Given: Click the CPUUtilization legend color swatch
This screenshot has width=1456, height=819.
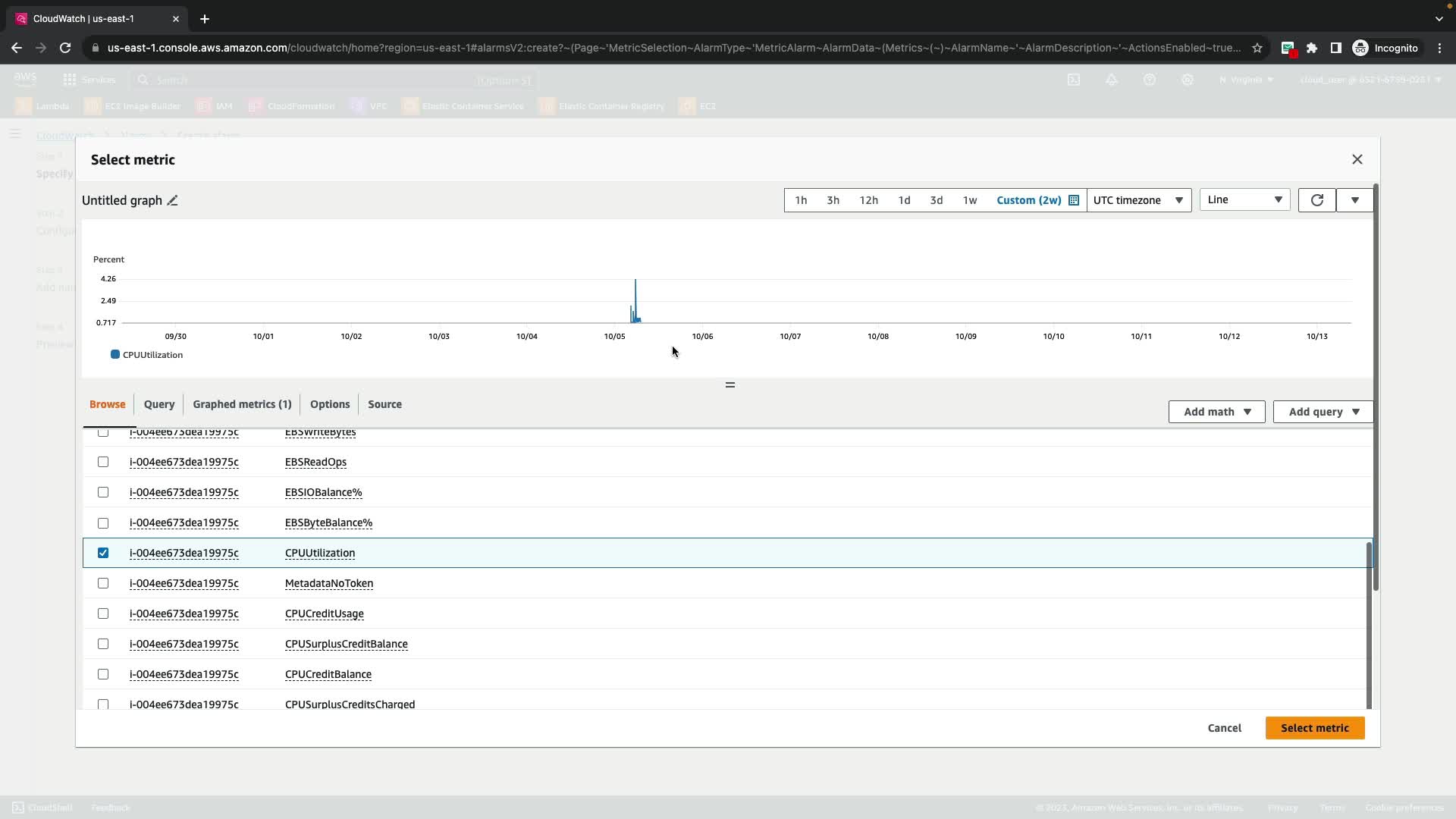Looking at the screenshot, I should pyautogui.click(x=115, y=355).
